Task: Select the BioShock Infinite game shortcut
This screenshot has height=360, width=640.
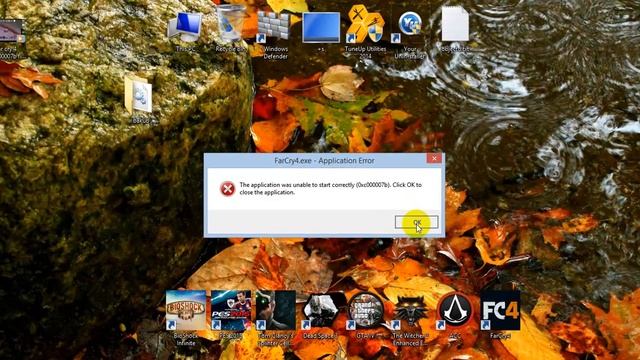Action: [186, 318]
